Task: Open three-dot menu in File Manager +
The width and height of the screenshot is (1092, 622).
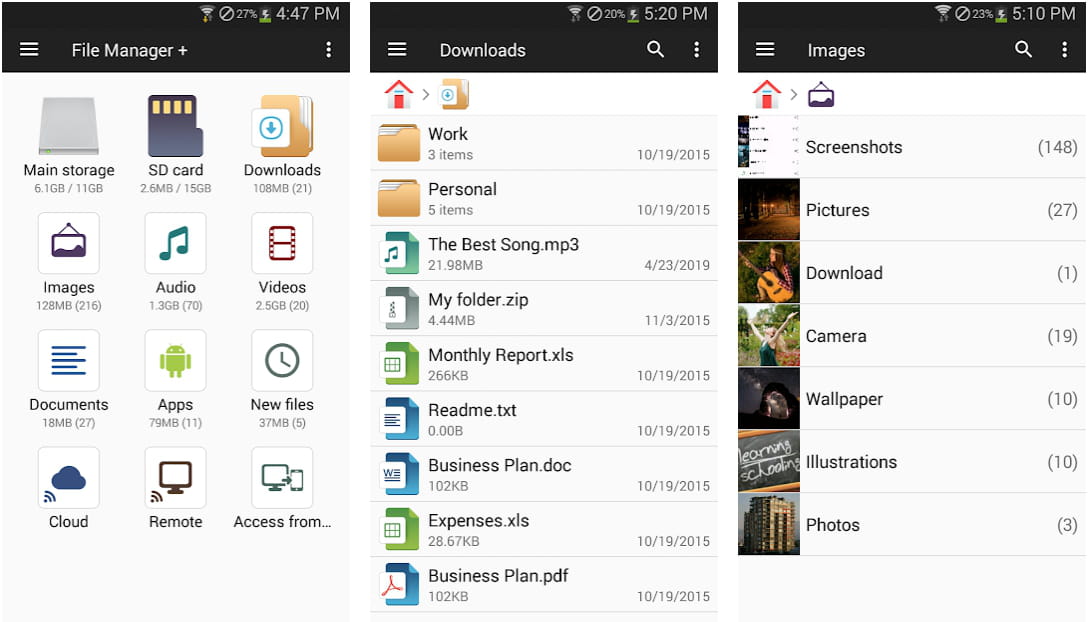Action: 329,50
